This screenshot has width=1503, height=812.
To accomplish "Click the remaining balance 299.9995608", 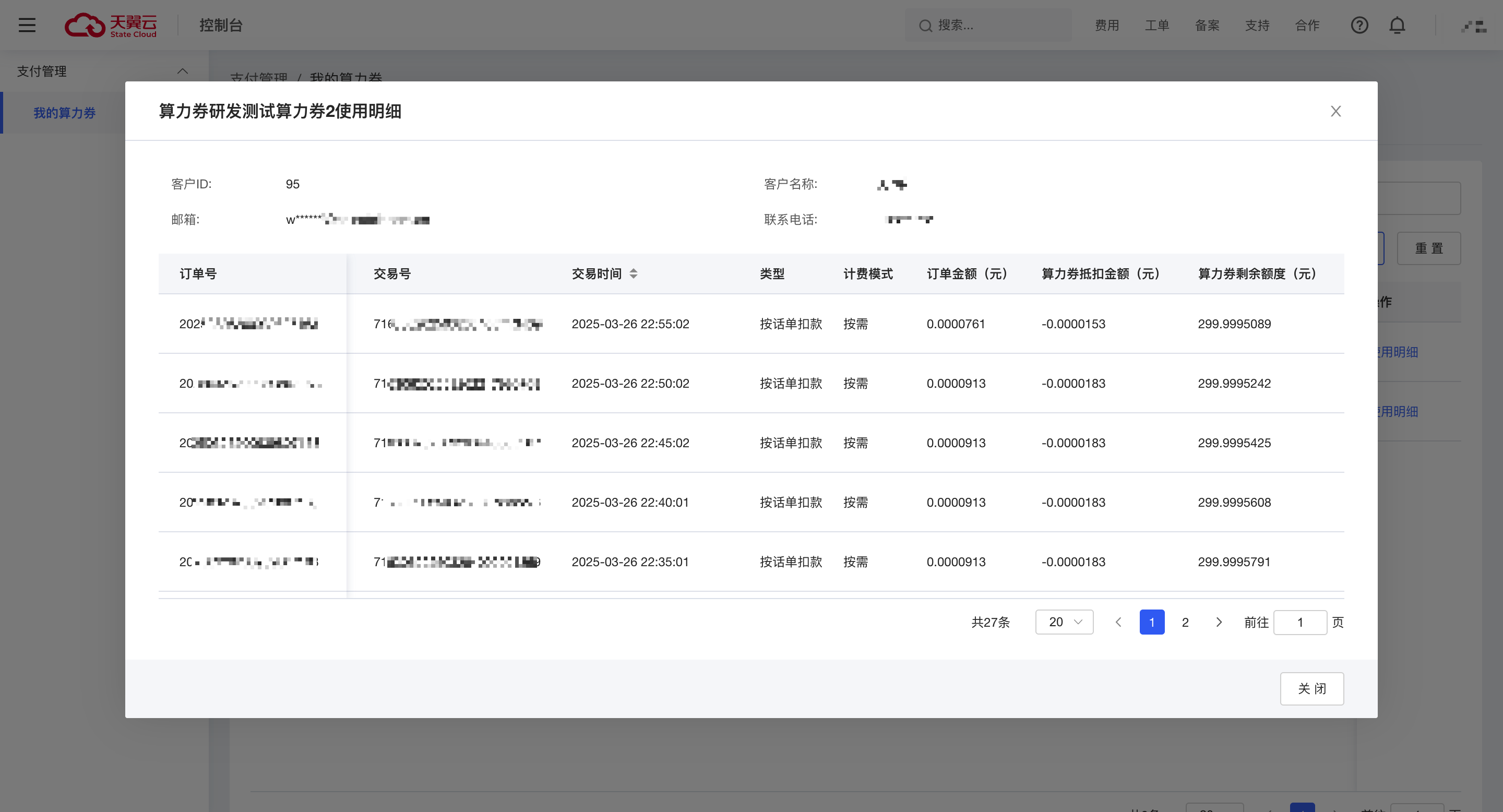I will tap(1234, 502).
